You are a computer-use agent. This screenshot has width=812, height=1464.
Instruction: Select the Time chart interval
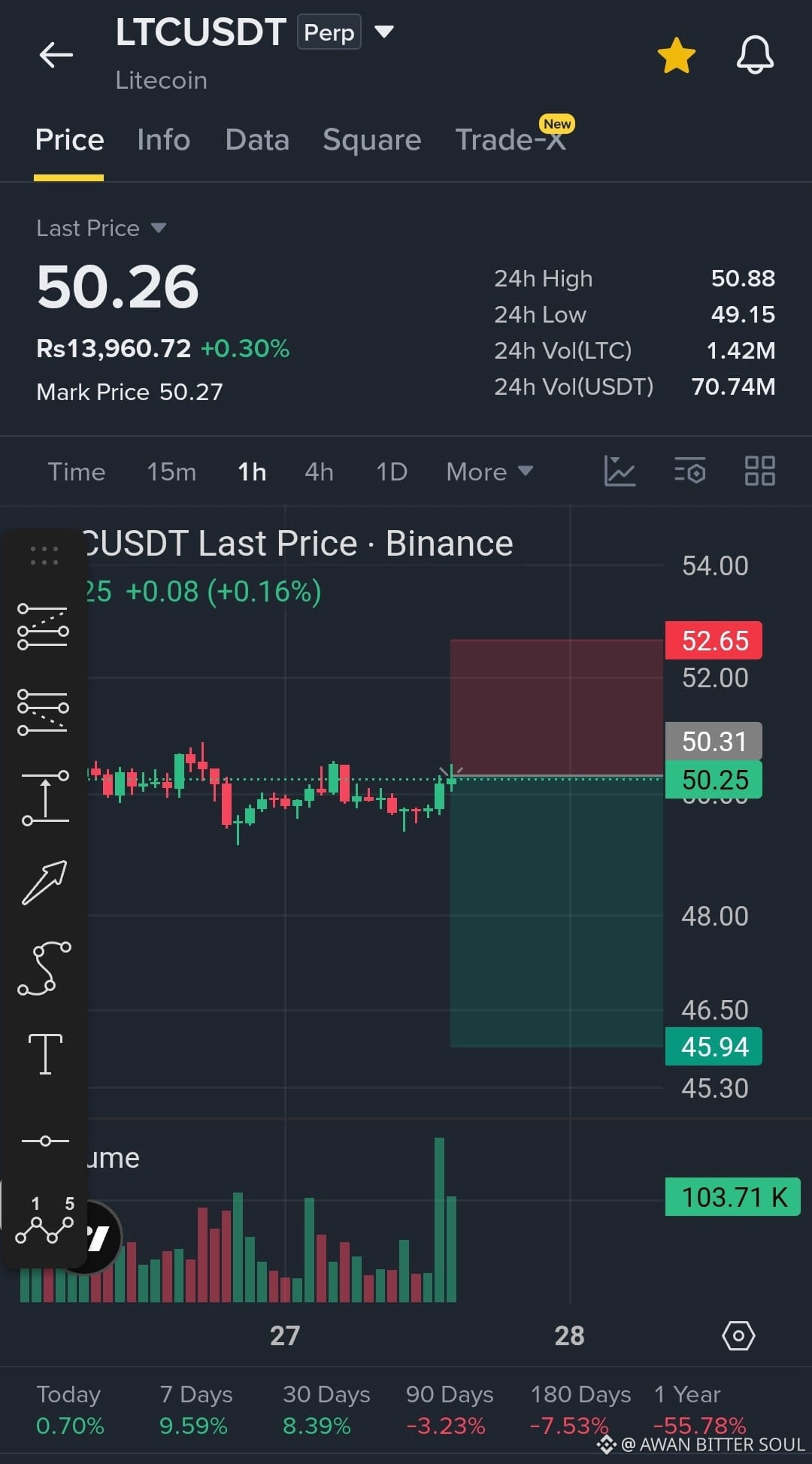point(77,471)
